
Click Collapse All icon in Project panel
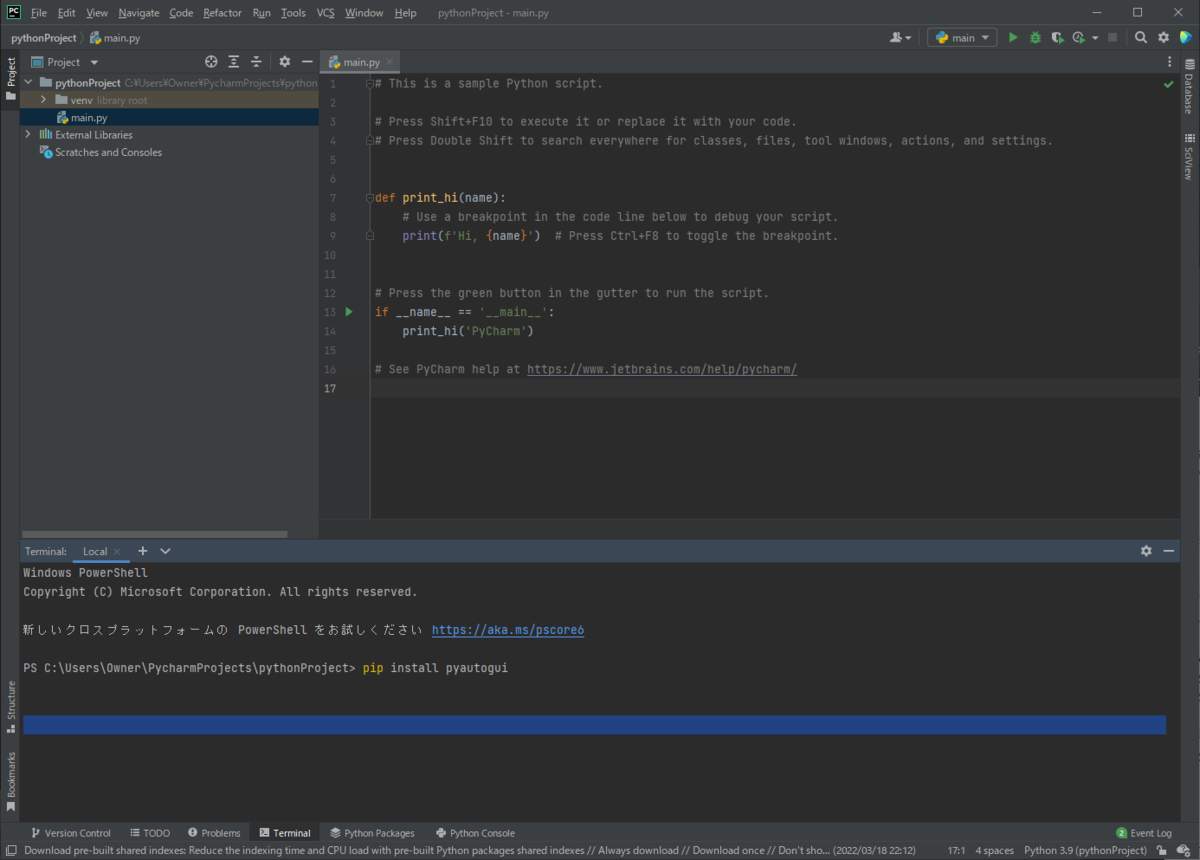coord(256,62)
